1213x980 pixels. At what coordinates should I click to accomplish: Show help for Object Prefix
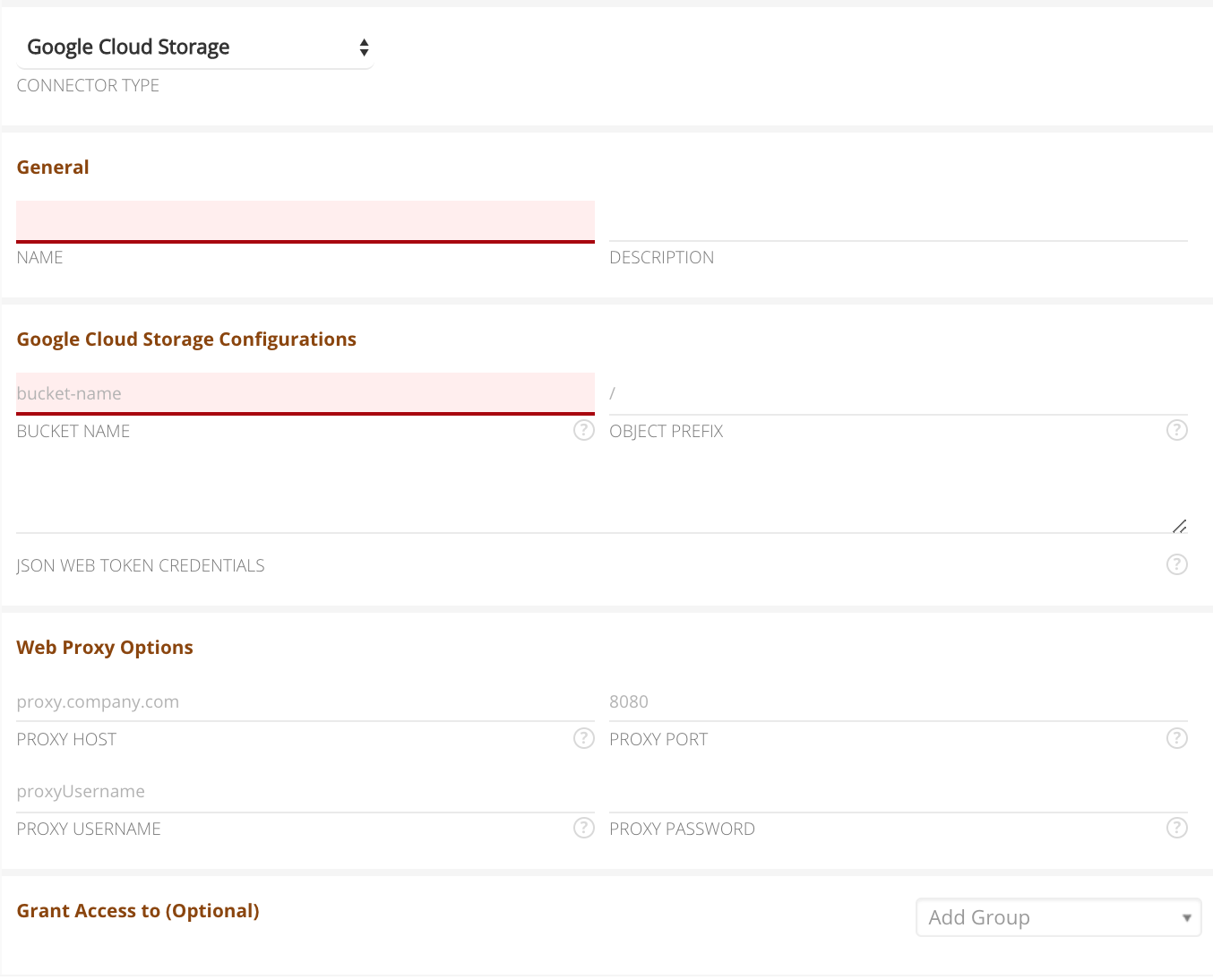(1177, 430)
